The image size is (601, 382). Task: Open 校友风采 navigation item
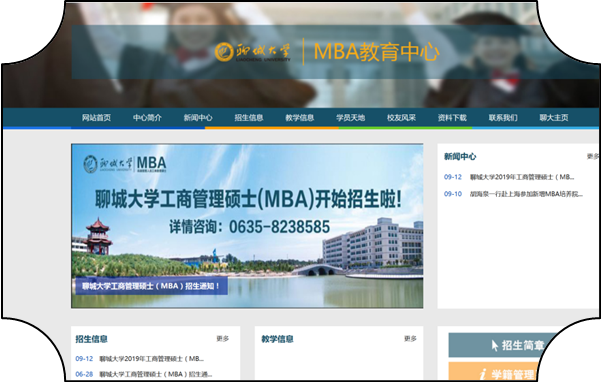pyautogui.click(x=401, y=118)
